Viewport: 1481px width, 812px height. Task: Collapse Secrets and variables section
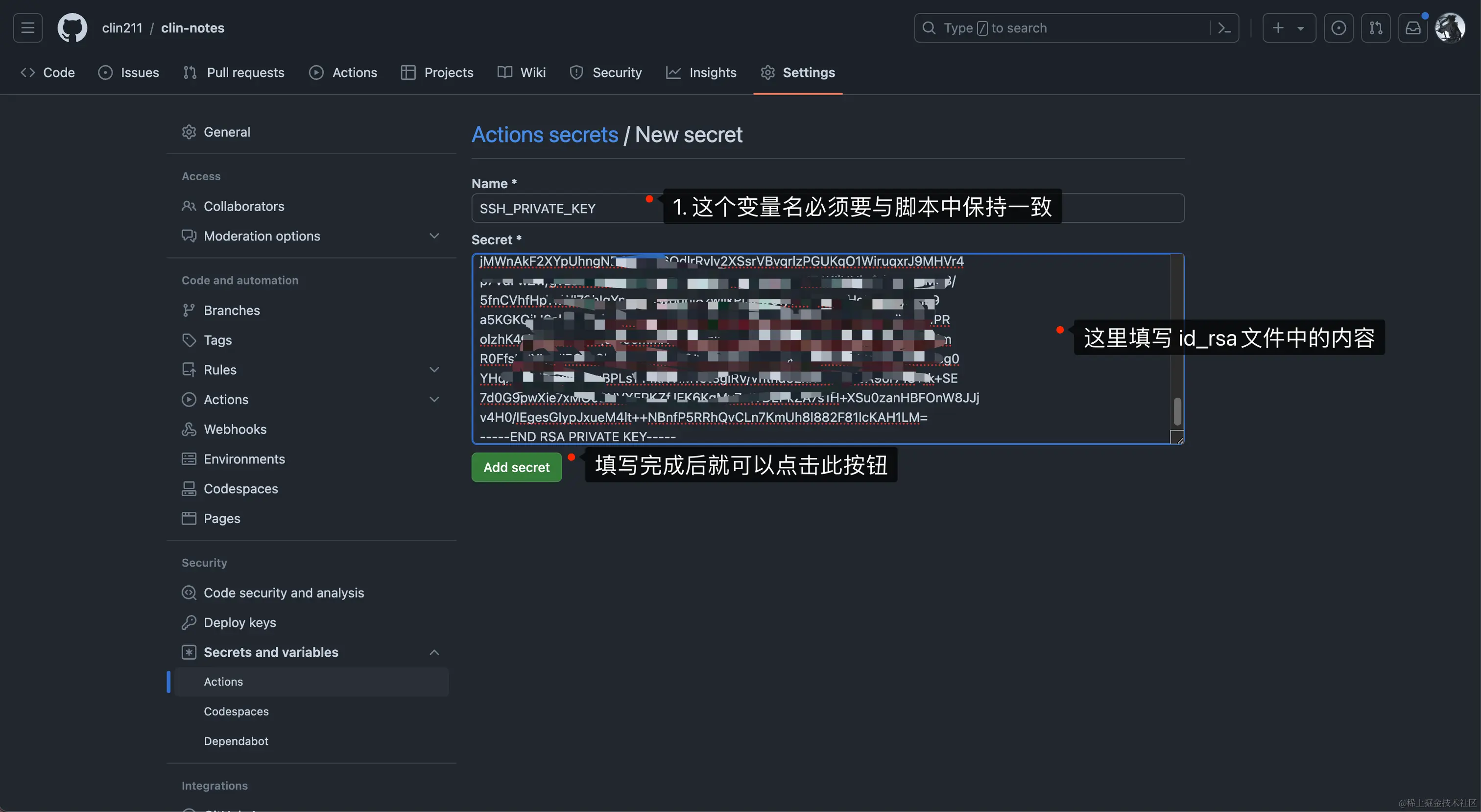[x=434, y=652]
